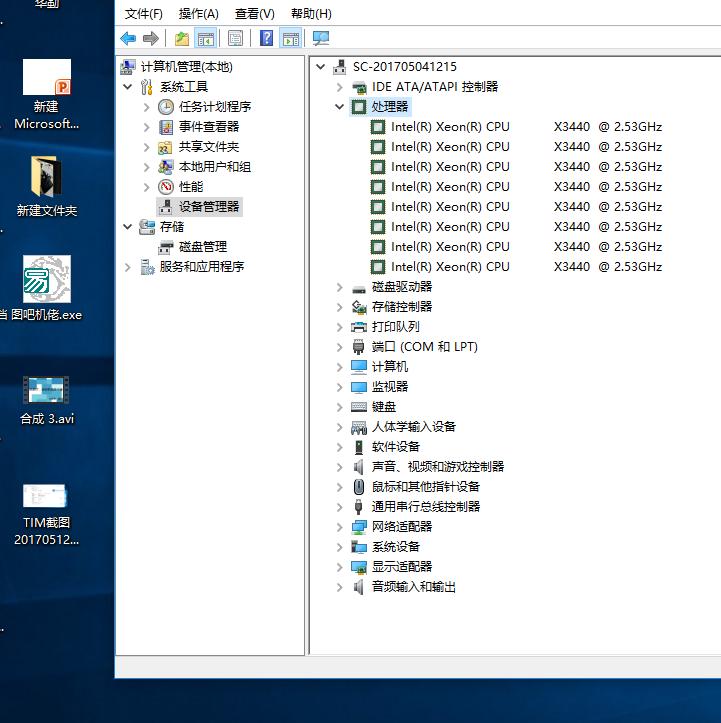Select 磁盘管理 in the left tree
Image resolution: width=721 pixels, height=723 pixels.
click(203, 247)
